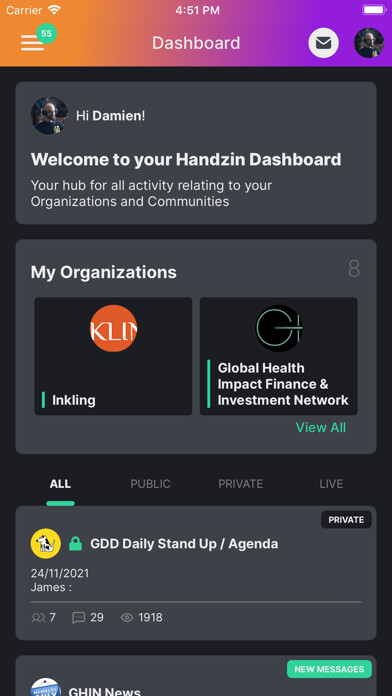The width and height of the screenshot is (392, 696).
Task: Tap the green lock icon
Action: pos(75,543)
